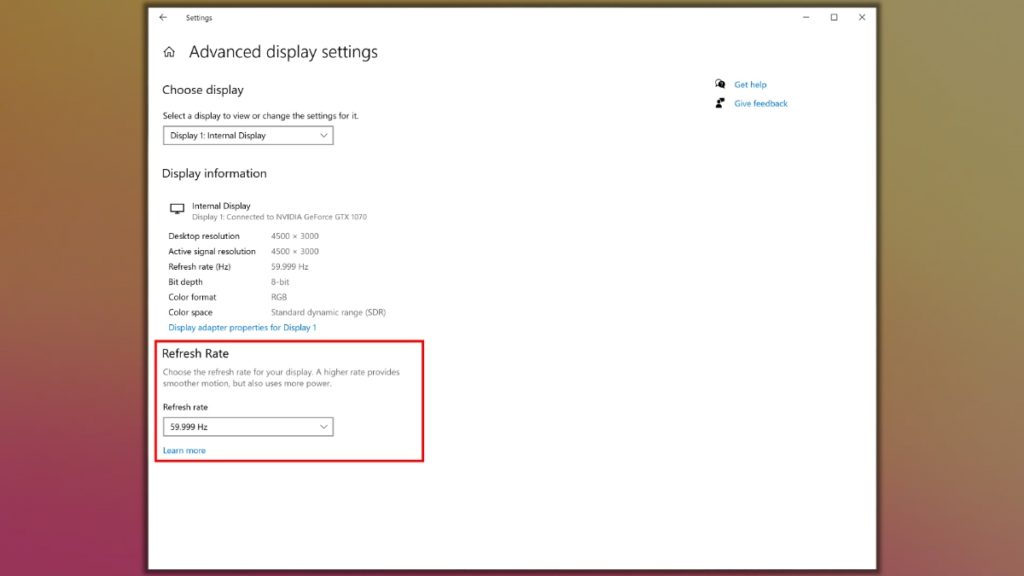Select the Get help link

point(749,84)
